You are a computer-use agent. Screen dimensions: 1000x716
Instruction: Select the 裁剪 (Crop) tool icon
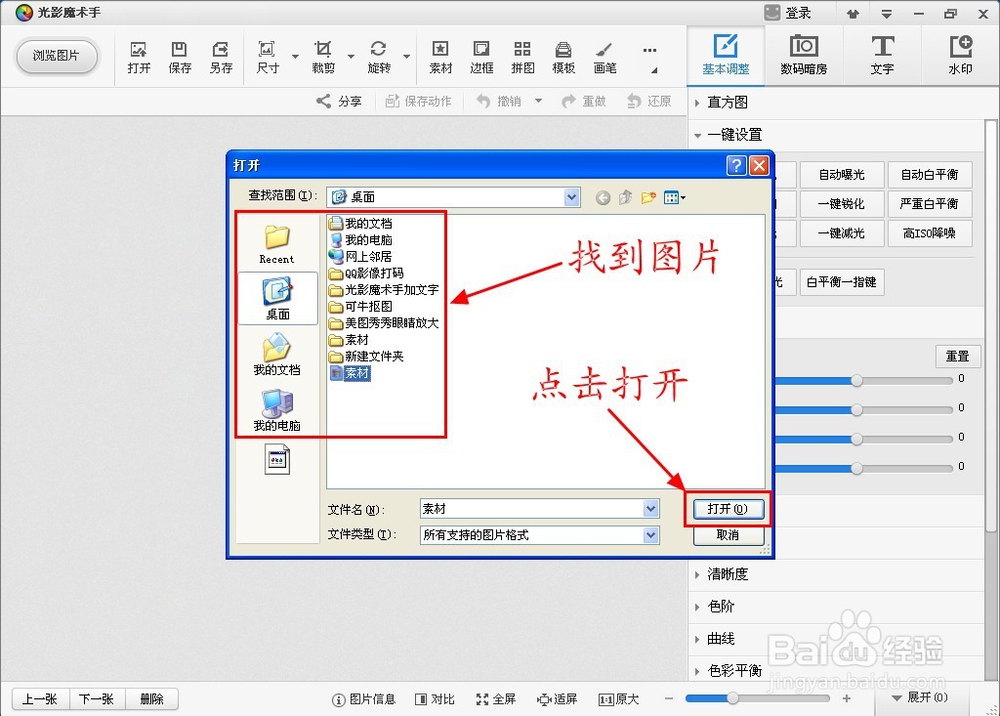pyautogui.click(x=323, y=57)
